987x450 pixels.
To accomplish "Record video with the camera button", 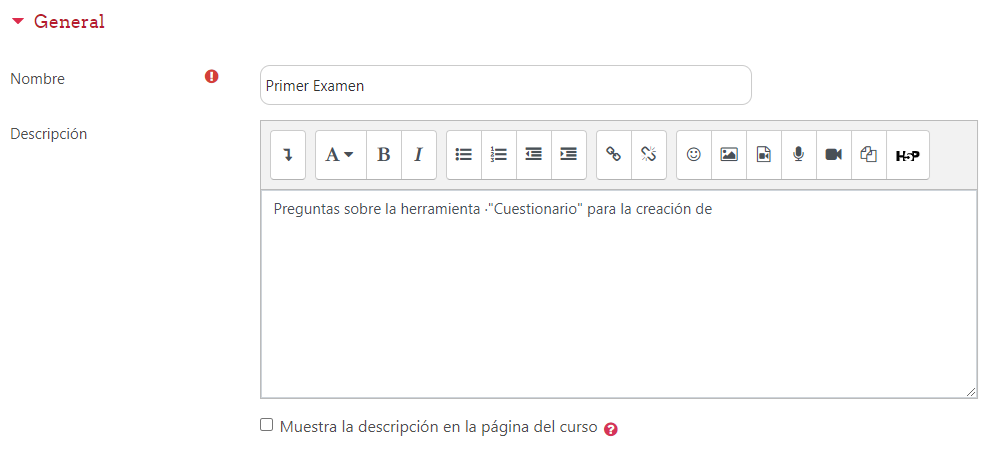I will [x=834, y=155].
